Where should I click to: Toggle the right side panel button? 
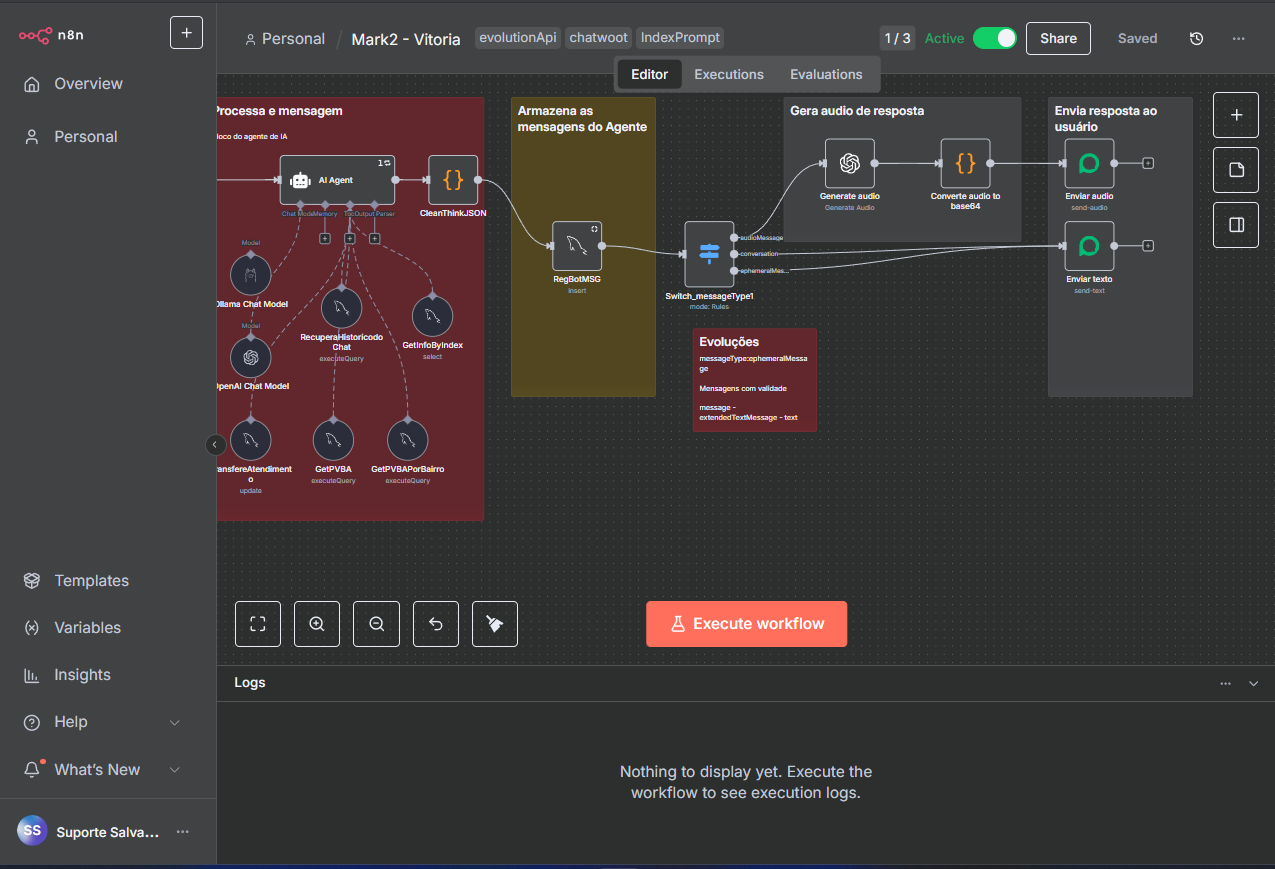click(x=1236, y=225)
